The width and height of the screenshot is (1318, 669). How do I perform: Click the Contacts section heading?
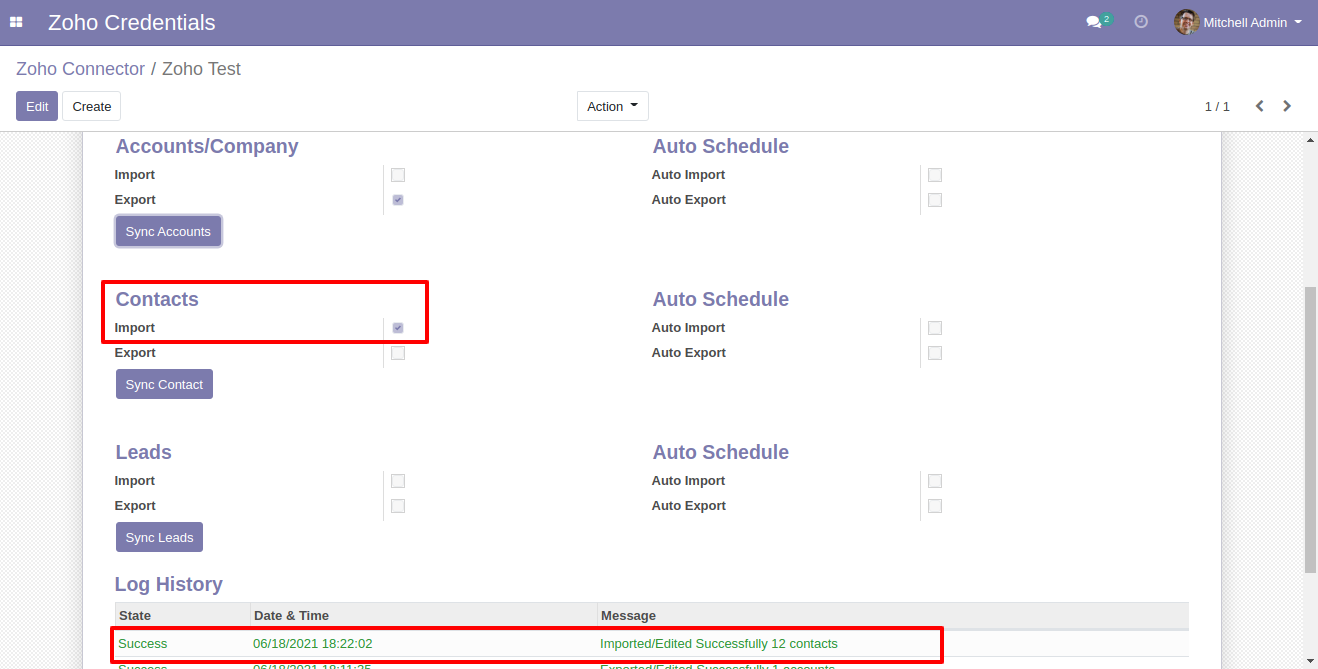click(157, 299)
